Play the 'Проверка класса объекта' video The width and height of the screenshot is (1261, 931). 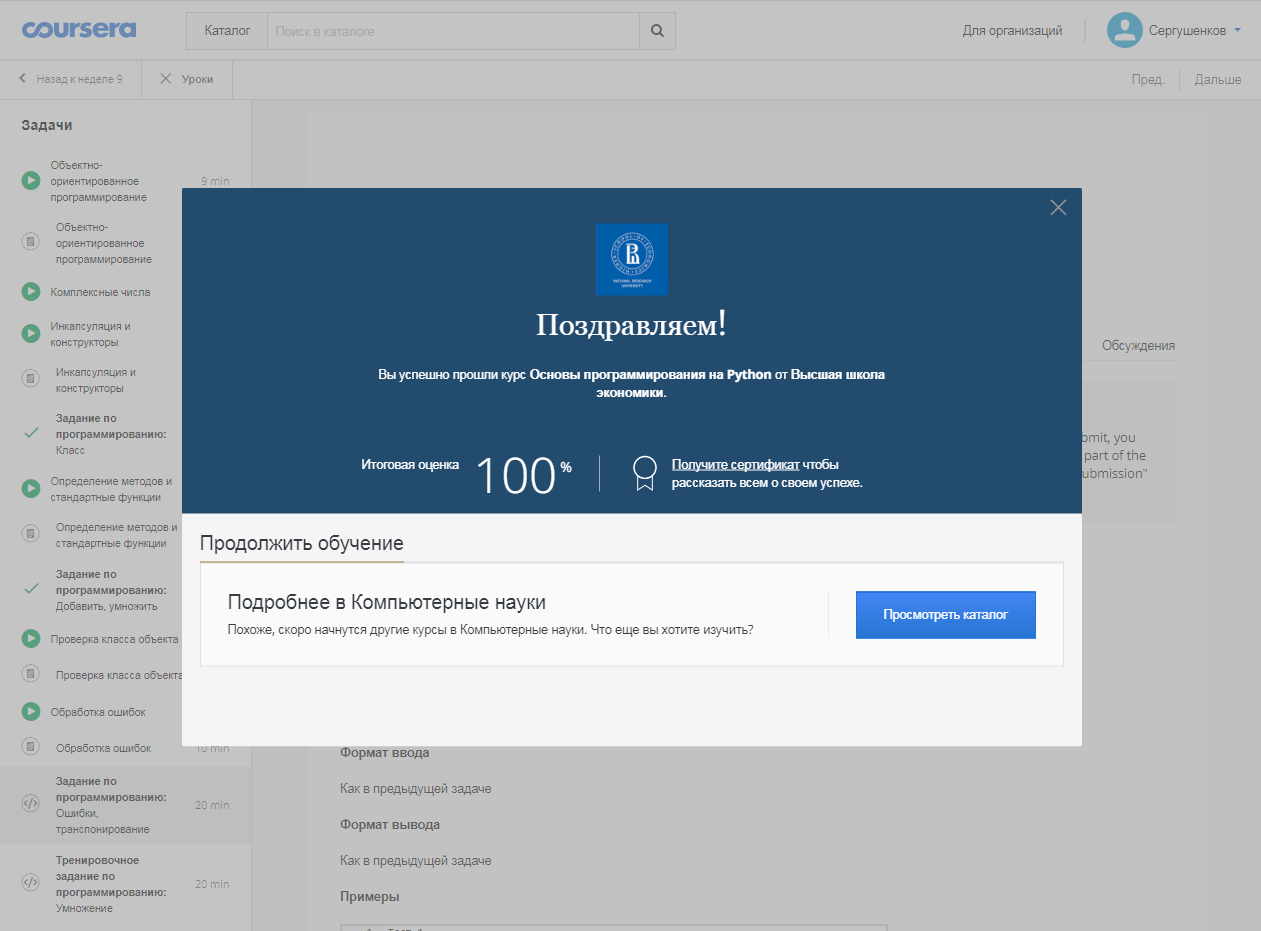point(31,639)
